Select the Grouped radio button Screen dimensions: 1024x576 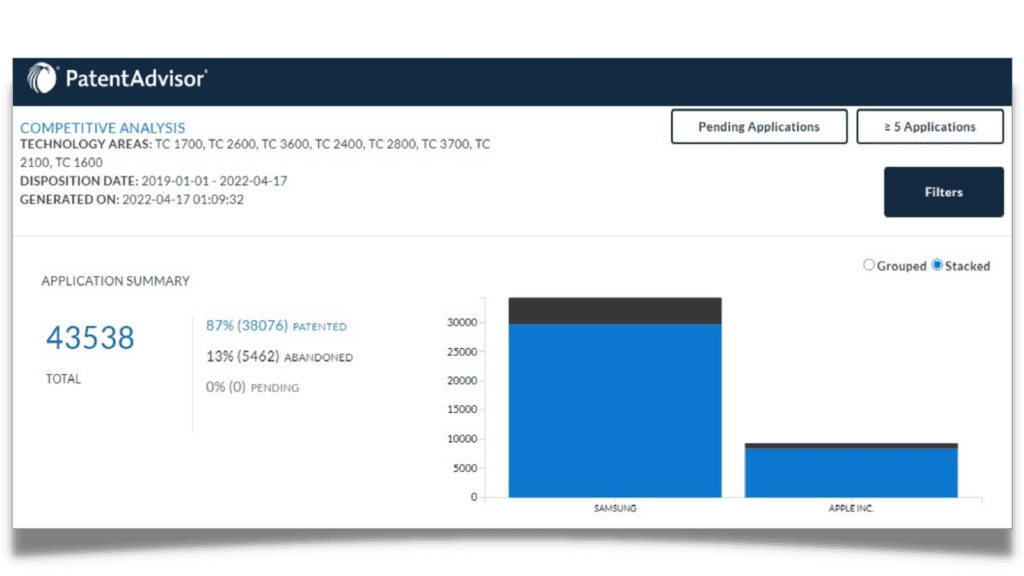[869, 265]
